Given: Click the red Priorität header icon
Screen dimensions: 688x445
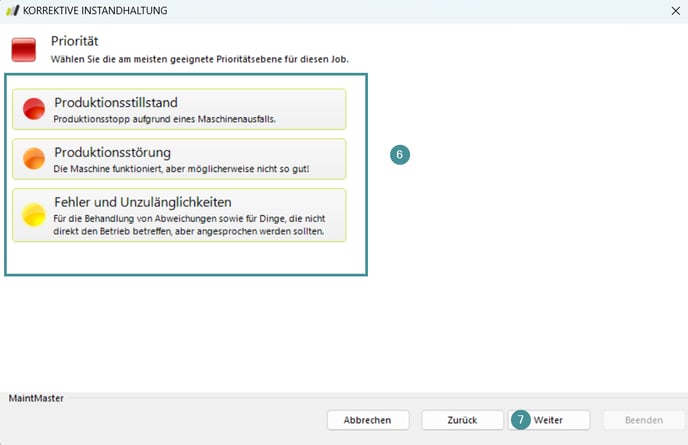Looking at the screenshot, I should pos(24,49).
